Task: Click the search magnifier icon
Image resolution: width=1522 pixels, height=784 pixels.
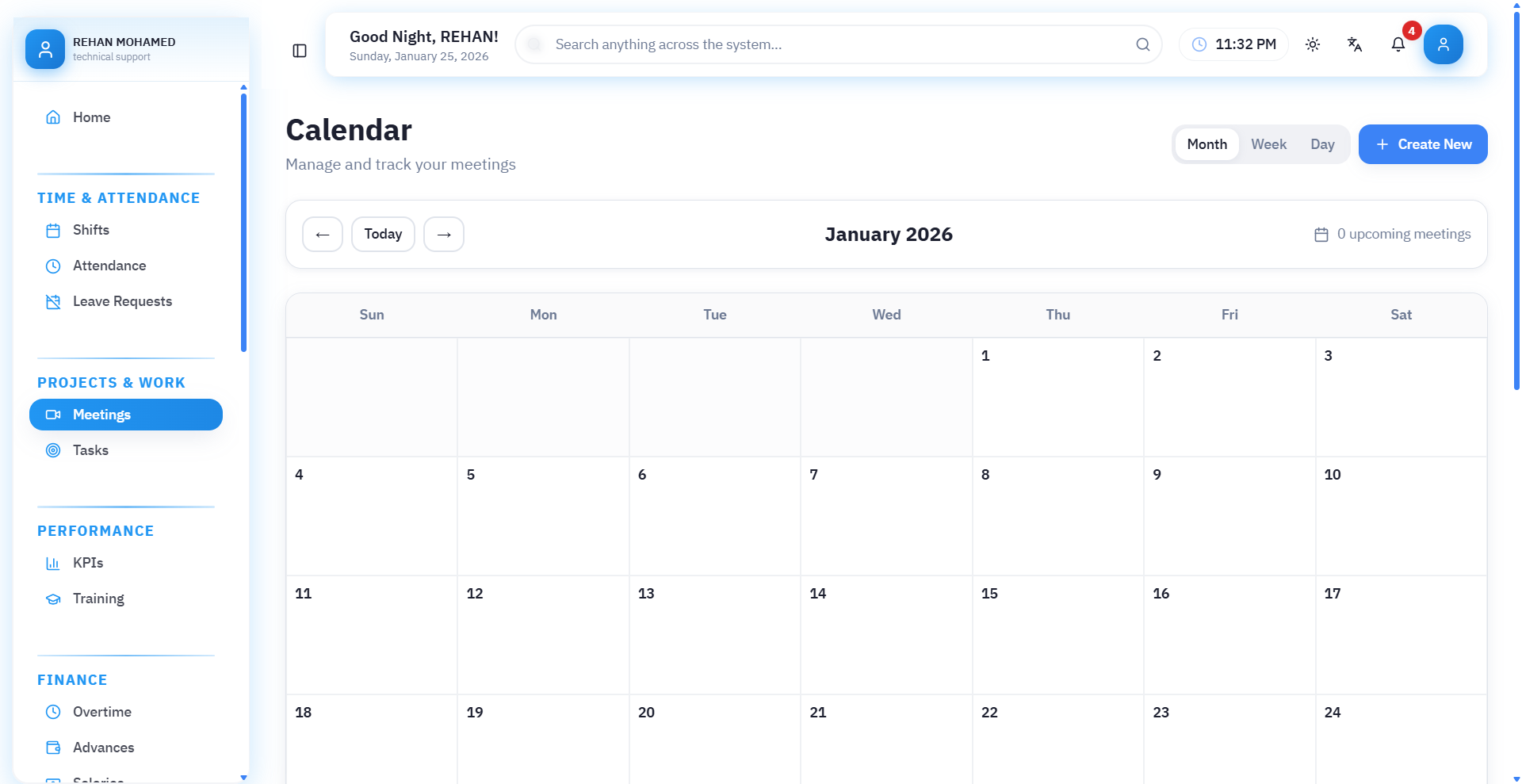Action: coord(1142,44)
